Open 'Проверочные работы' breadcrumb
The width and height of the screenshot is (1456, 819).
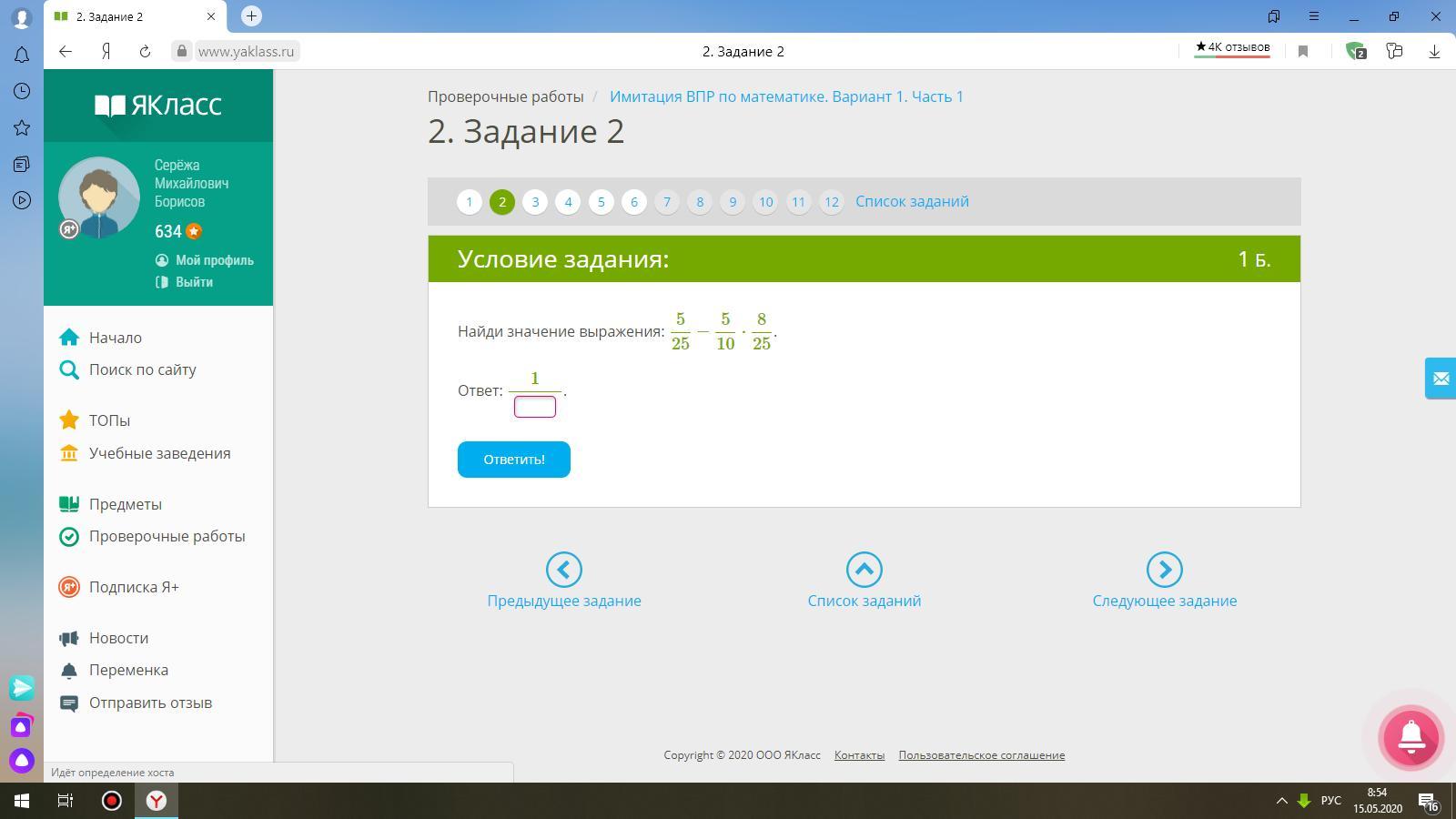(506, 96)
